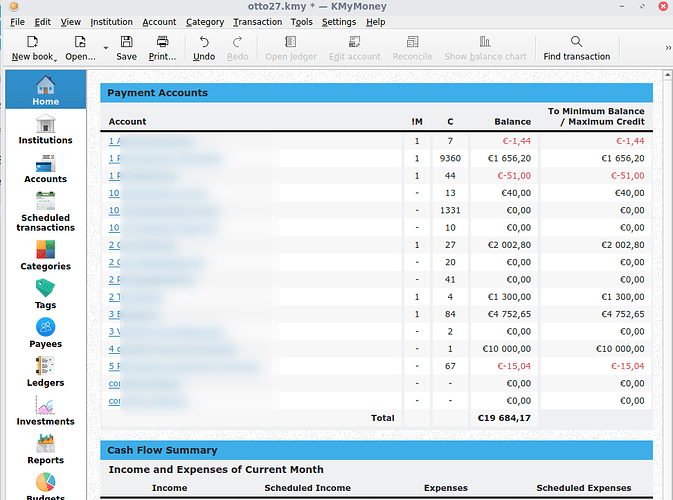
Task: Expand the toolbar overflow chevron
Action: (667, 47)
